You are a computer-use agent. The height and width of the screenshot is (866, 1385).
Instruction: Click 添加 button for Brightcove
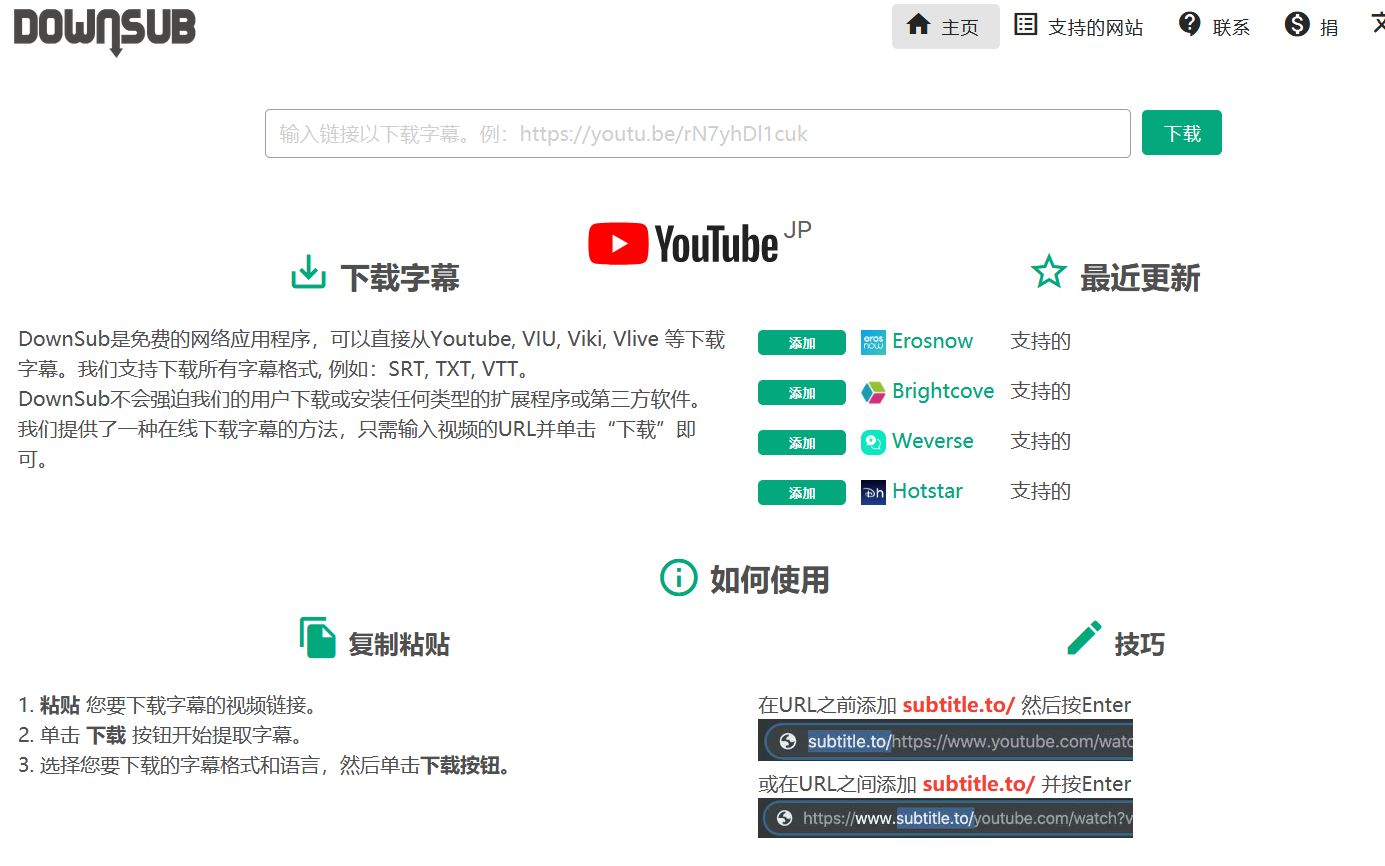(x=802, y=393)
